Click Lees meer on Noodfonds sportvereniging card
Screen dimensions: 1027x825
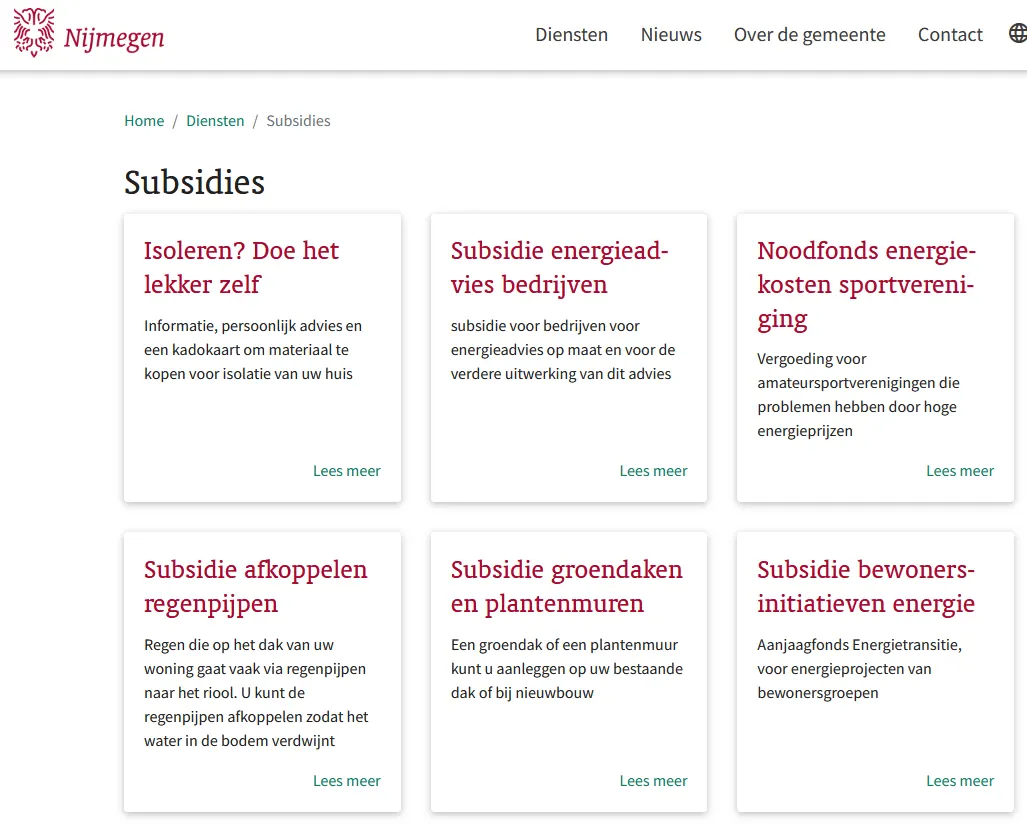pos(960,471)
